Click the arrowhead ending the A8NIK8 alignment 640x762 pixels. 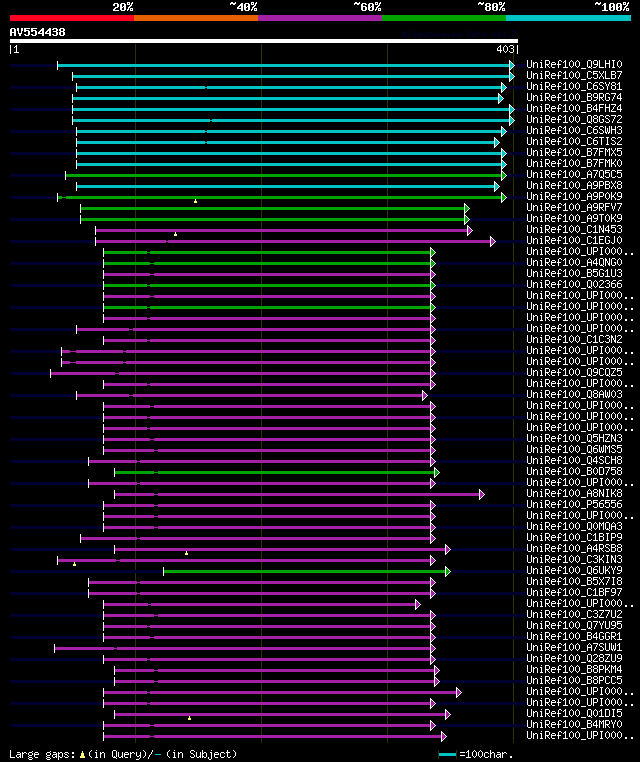(x=482, y=495)
